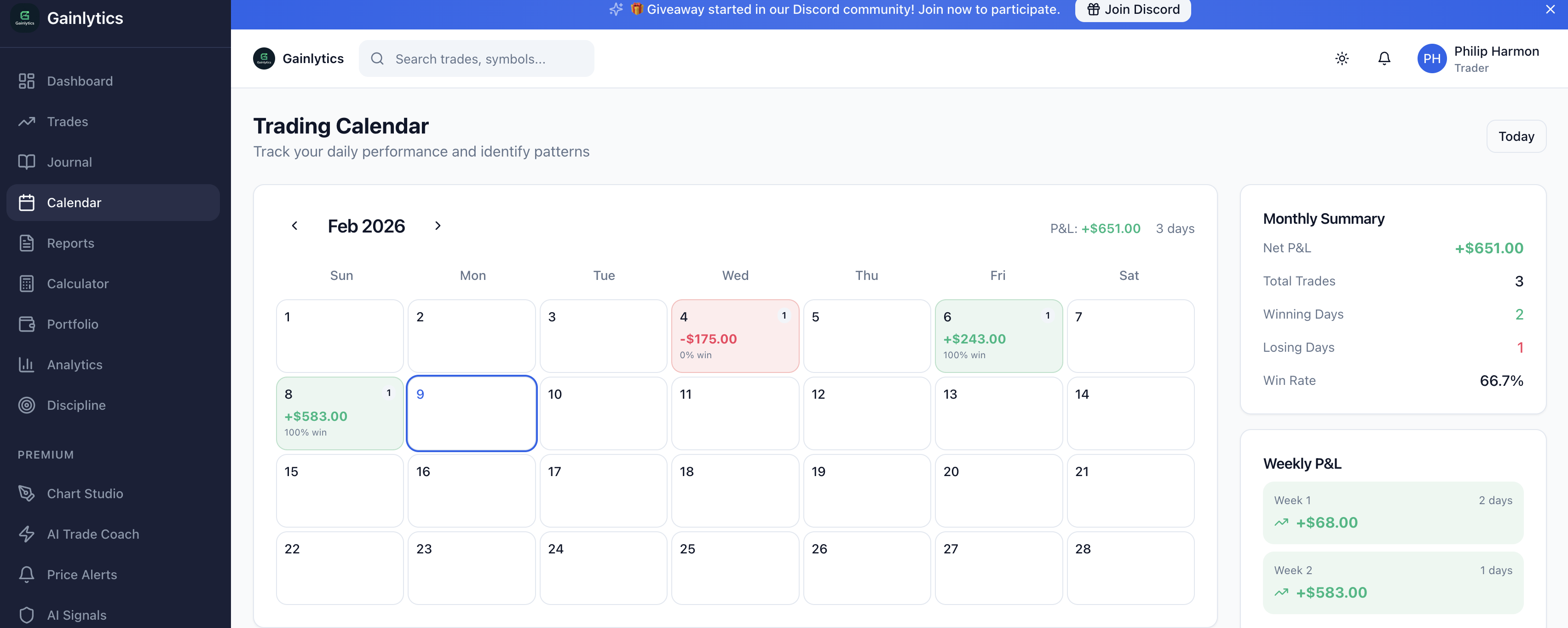The image size is (1568, 628).
Task: Click Chart Studio pen icon
Action: point(26,494)
